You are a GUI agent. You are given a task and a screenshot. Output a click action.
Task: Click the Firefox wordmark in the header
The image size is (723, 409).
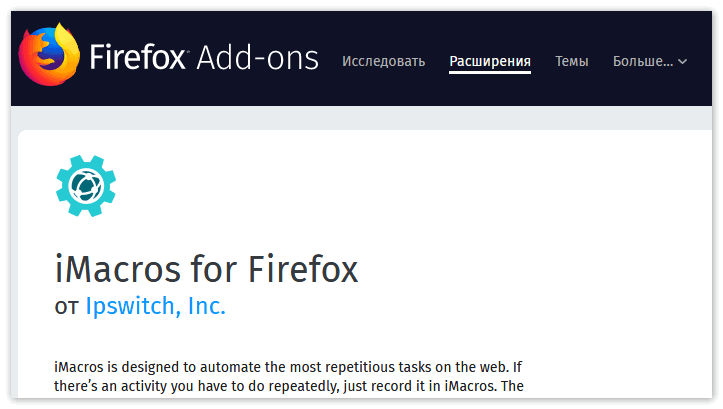[138, 57]
